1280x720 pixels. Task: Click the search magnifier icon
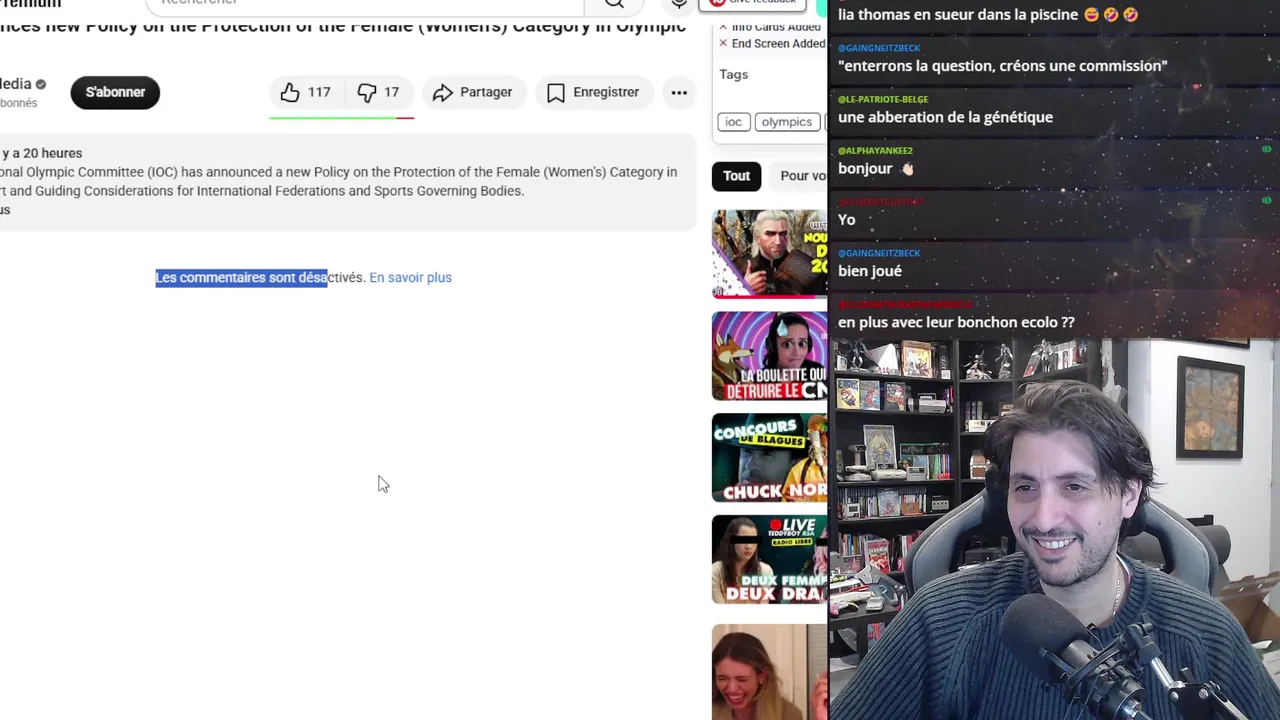tap(614, 4)
